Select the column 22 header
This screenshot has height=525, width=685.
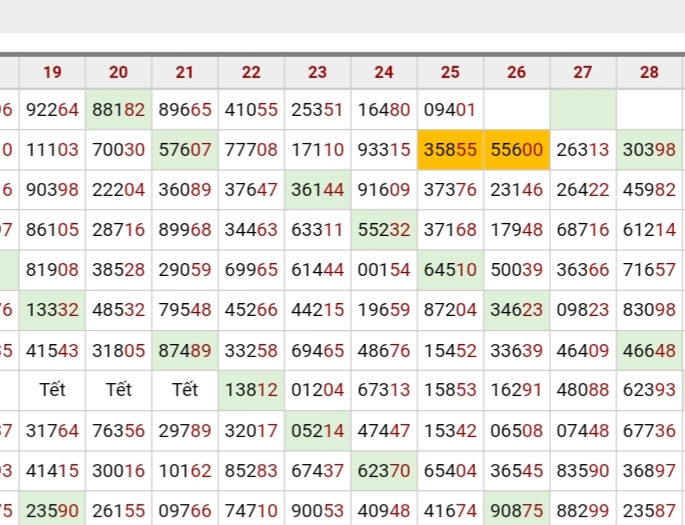251,72
